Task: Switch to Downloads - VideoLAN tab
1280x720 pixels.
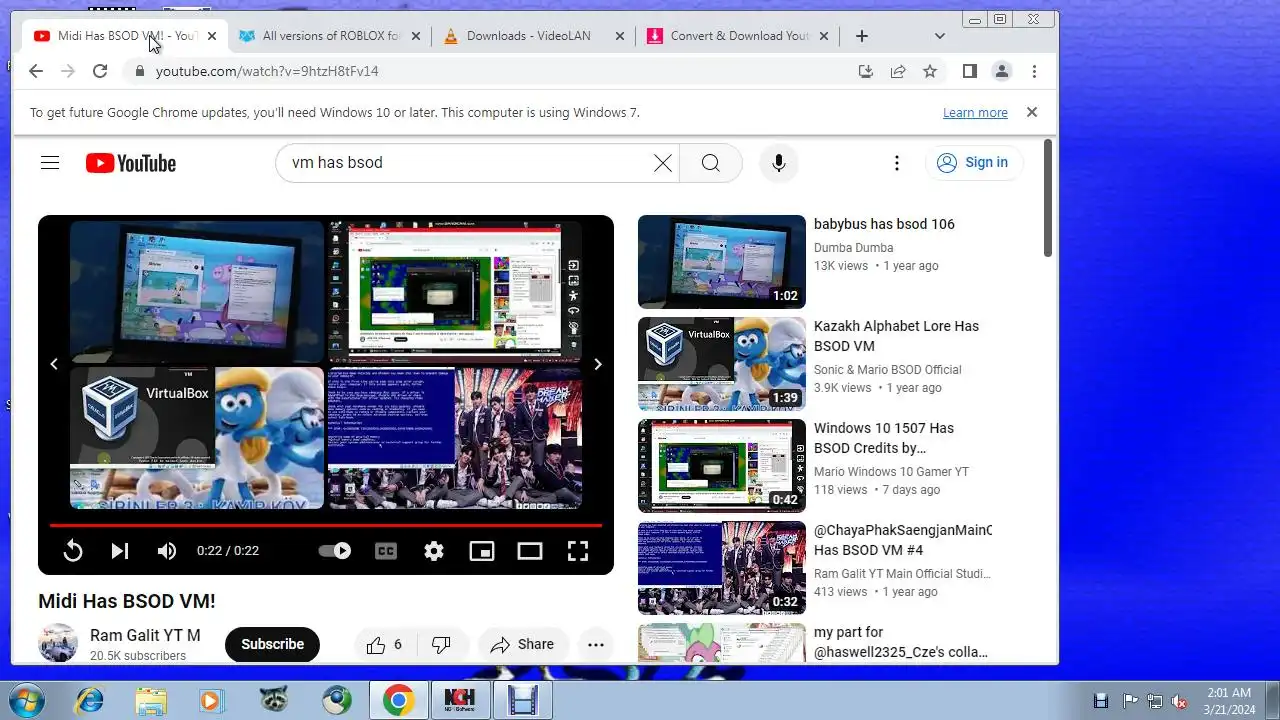Action: click(x=528, y=36)
